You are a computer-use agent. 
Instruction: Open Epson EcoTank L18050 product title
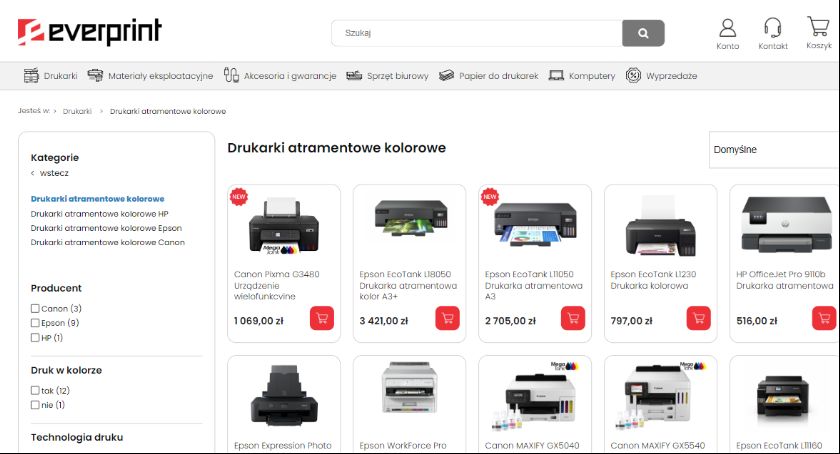click(x=408, y=285)
